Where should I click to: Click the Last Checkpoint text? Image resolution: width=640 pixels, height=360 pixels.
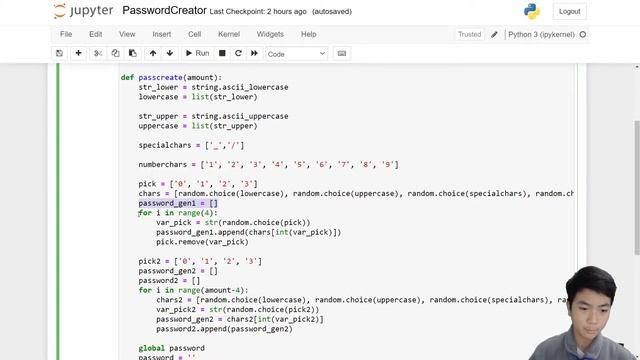point(258,11)
